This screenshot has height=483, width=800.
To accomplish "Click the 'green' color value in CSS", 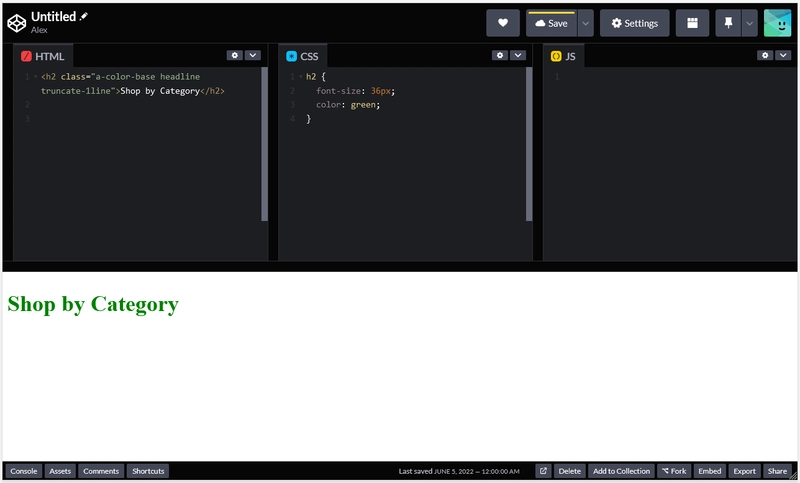I will pyautogui.click(x=363, y=105).
